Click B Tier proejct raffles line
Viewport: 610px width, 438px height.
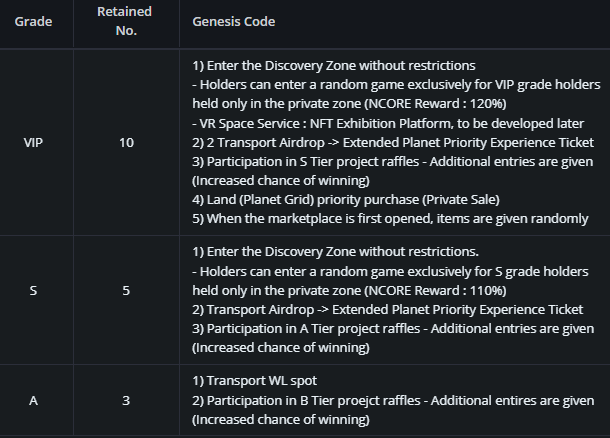[393, 401]
